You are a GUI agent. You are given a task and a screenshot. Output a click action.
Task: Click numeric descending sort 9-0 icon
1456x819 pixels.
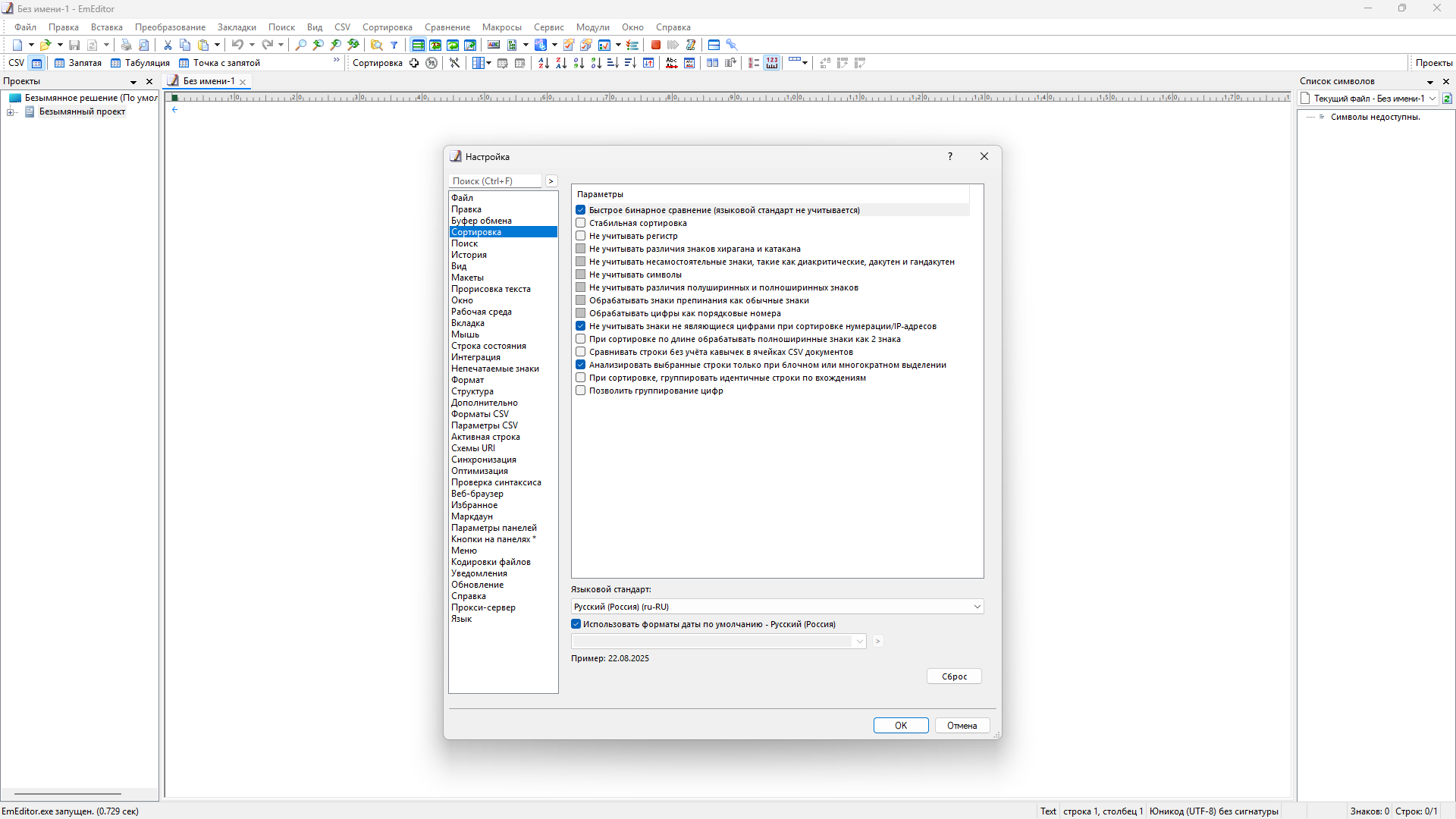[x=596, y=63]
